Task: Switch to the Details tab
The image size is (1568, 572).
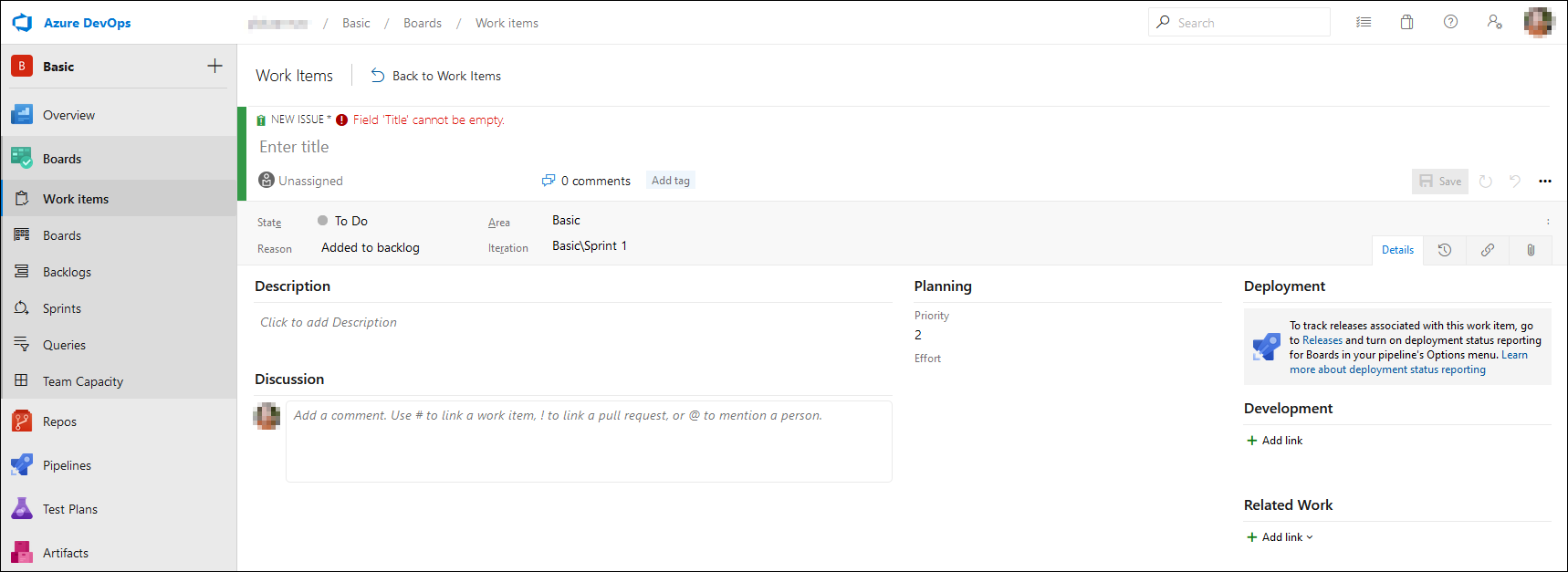Action: [1397, 250]
